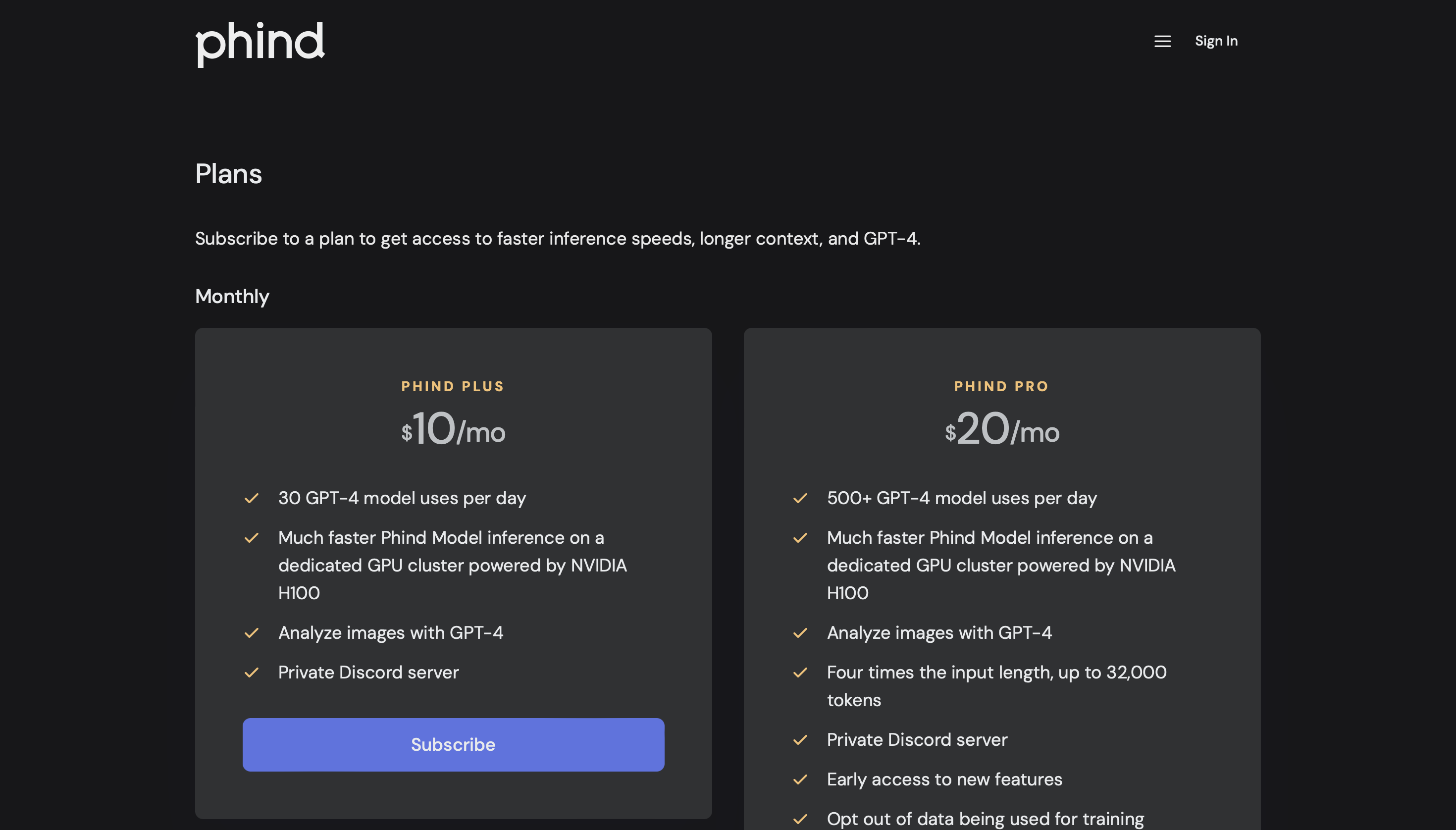Click the checkmark beside Four times the input length

(800, 672)
